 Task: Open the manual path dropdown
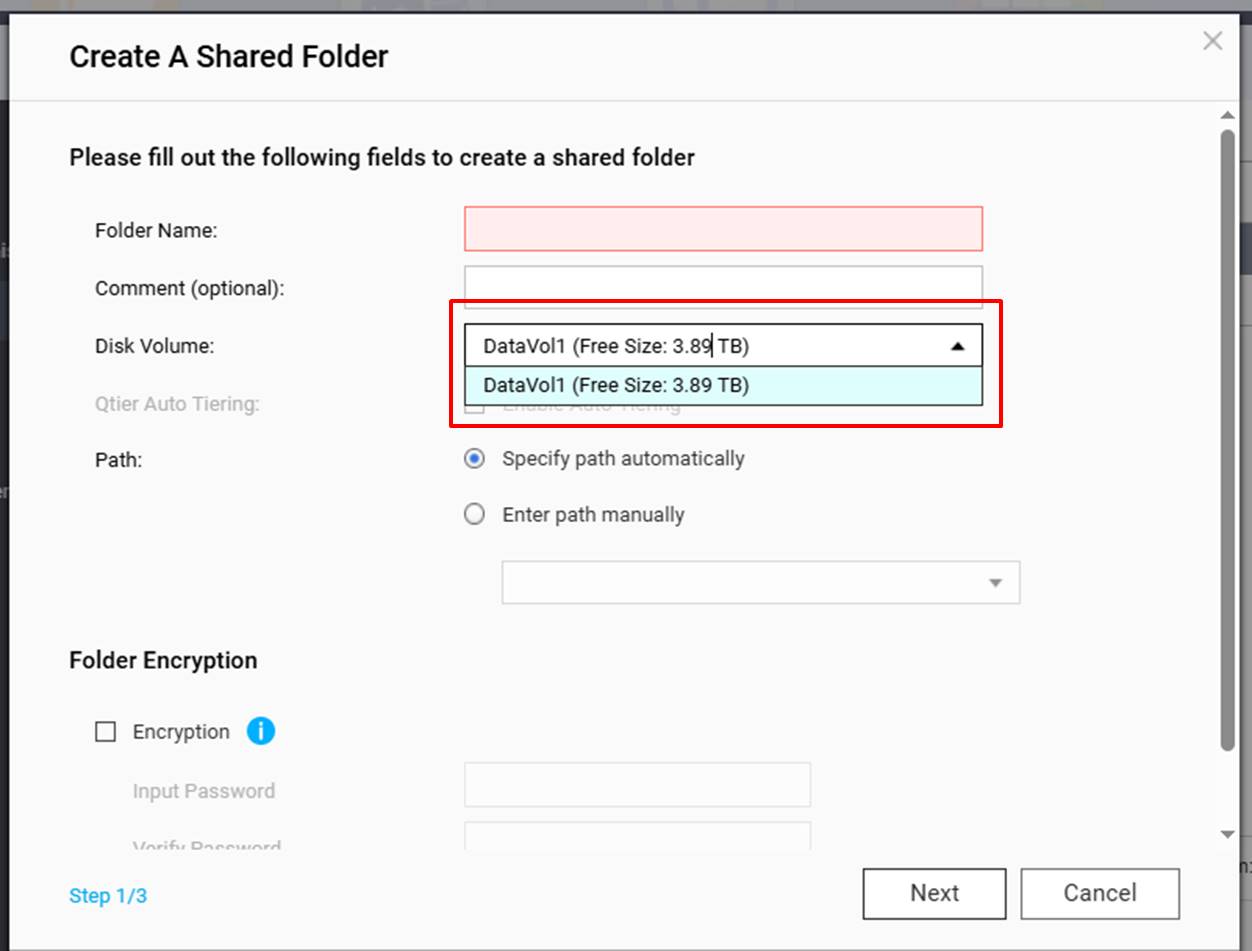(x=994, y=583)
